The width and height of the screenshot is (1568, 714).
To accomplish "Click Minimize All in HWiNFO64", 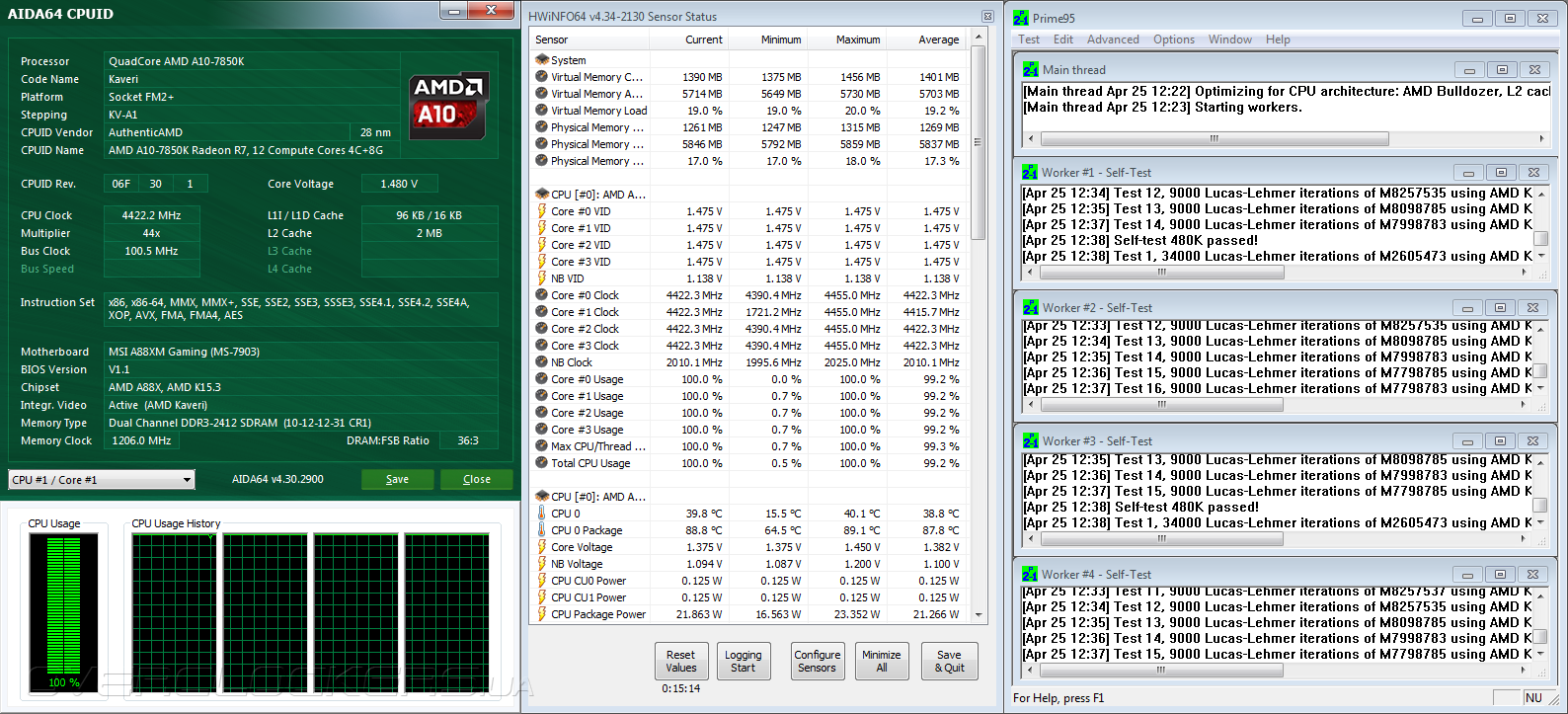I will [882, 662].
